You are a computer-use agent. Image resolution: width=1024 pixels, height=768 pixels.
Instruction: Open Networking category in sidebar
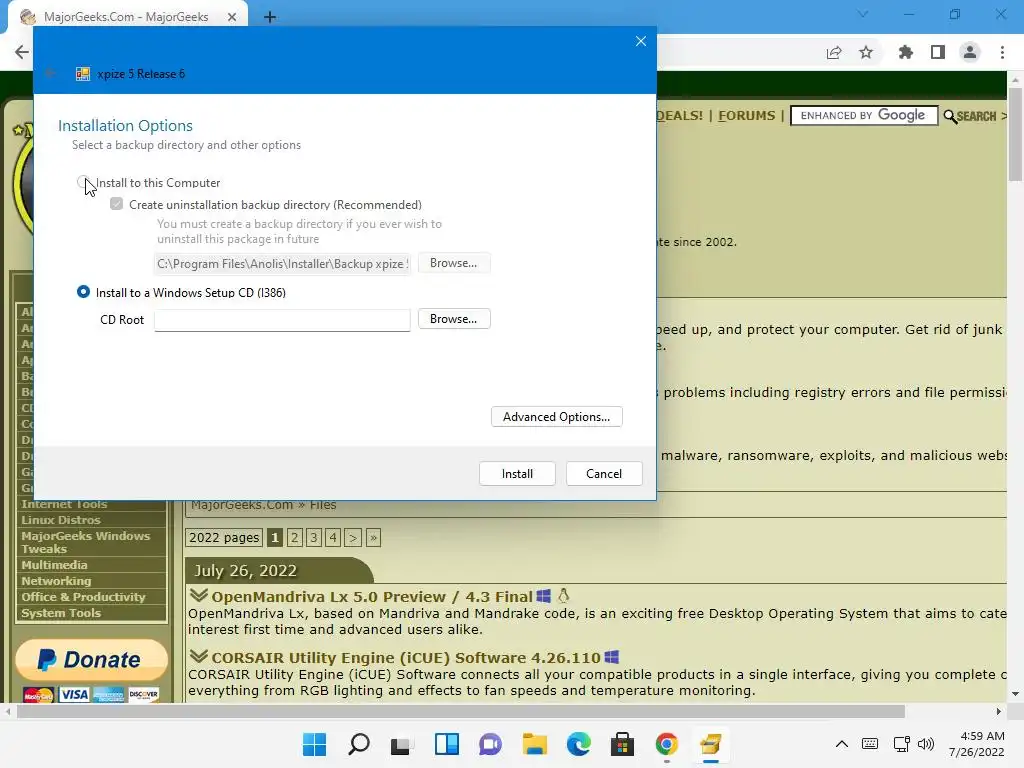56,581
